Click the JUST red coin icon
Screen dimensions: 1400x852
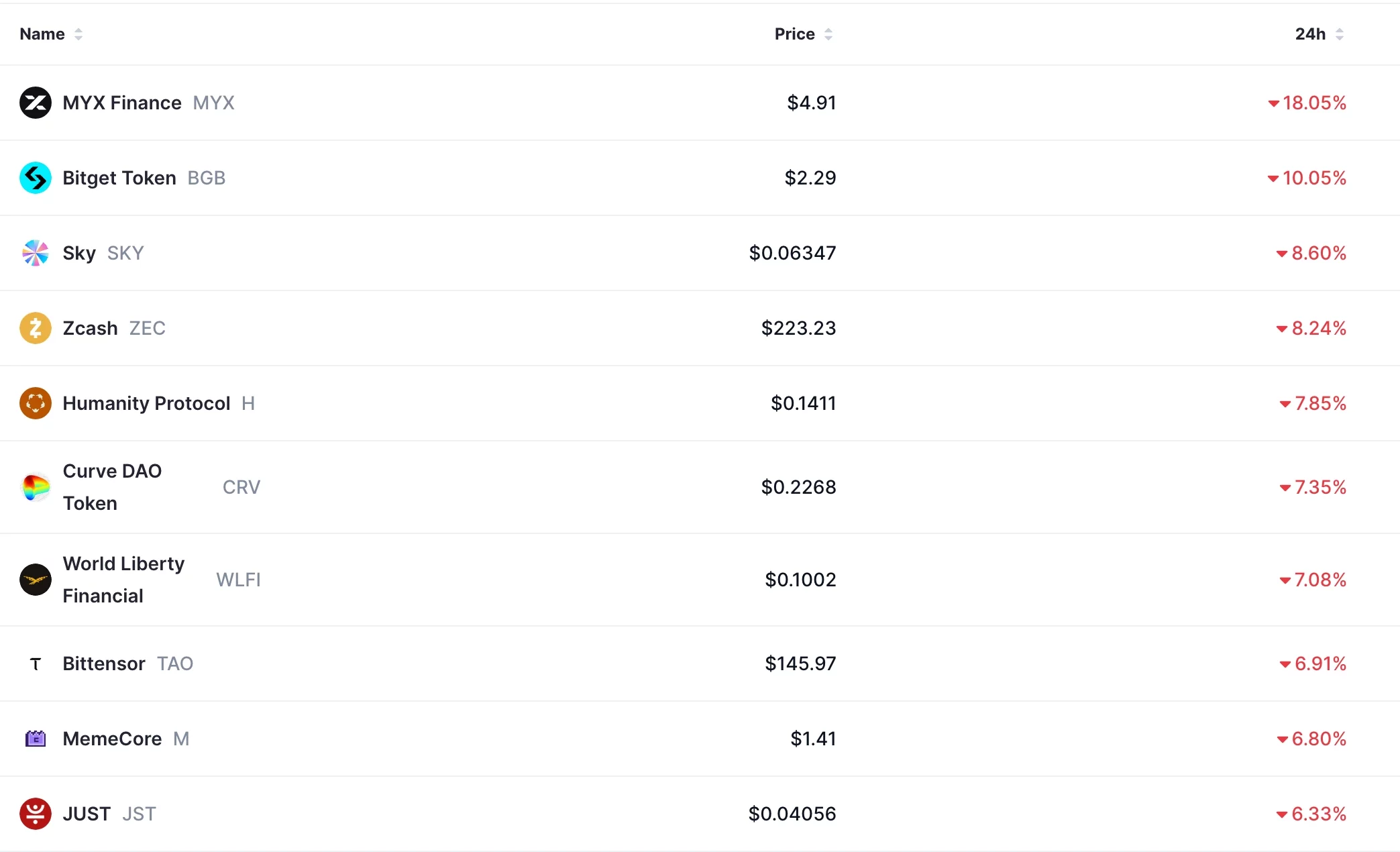(36, 814)
